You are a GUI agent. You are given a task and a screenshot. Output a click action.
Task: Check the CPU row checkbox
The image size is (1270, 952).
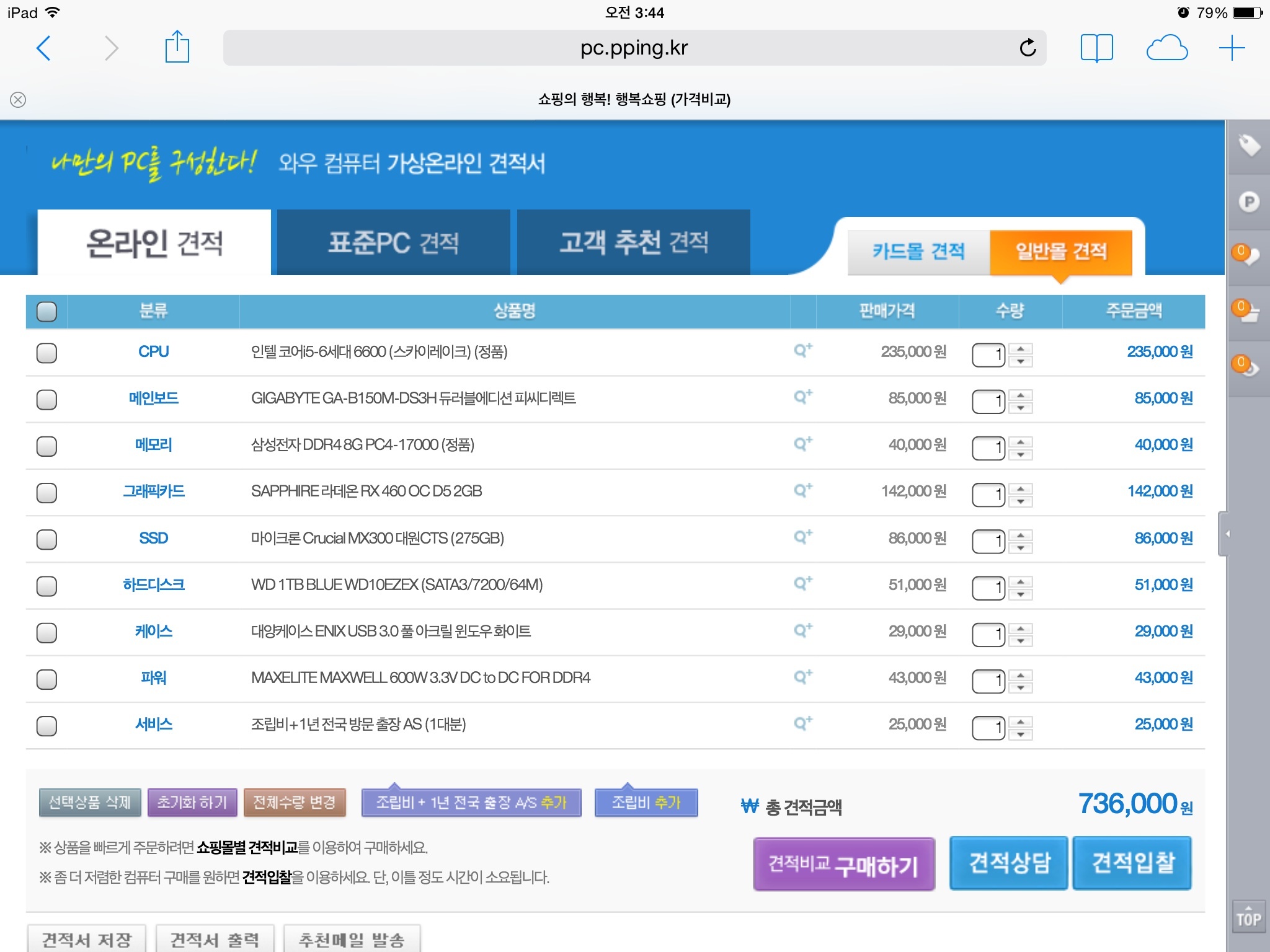pyautogui.click(x=47, y=353)
